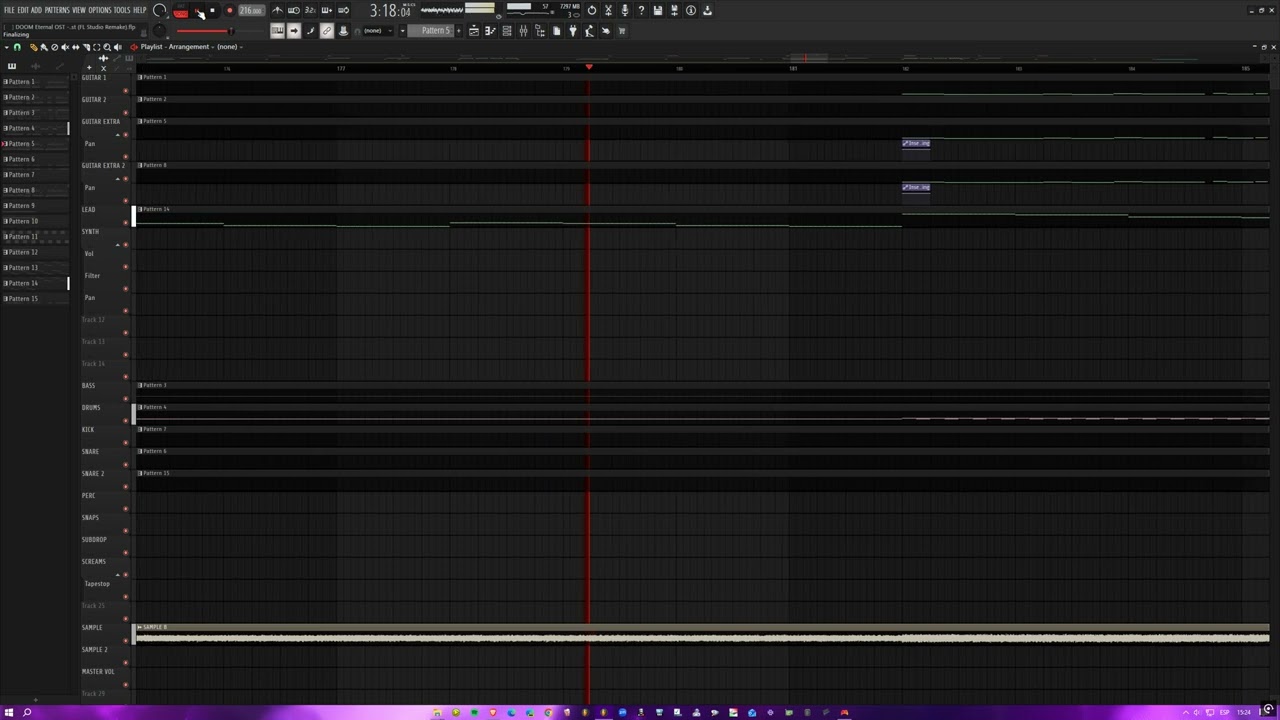Mute the GUITAR 2 track
The width and height of the screenshot is (1280, 720).
125,112
